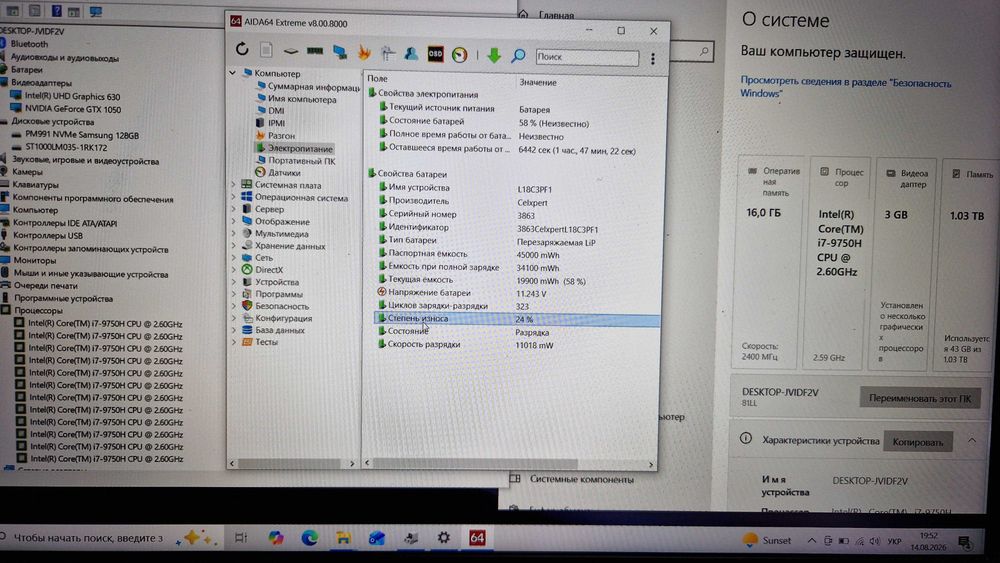Select NVIDIA GeForce GTX 1050 in Device Manager
Screen dimensions: 1000x563
pyautogui.click(x=66, y=109)
